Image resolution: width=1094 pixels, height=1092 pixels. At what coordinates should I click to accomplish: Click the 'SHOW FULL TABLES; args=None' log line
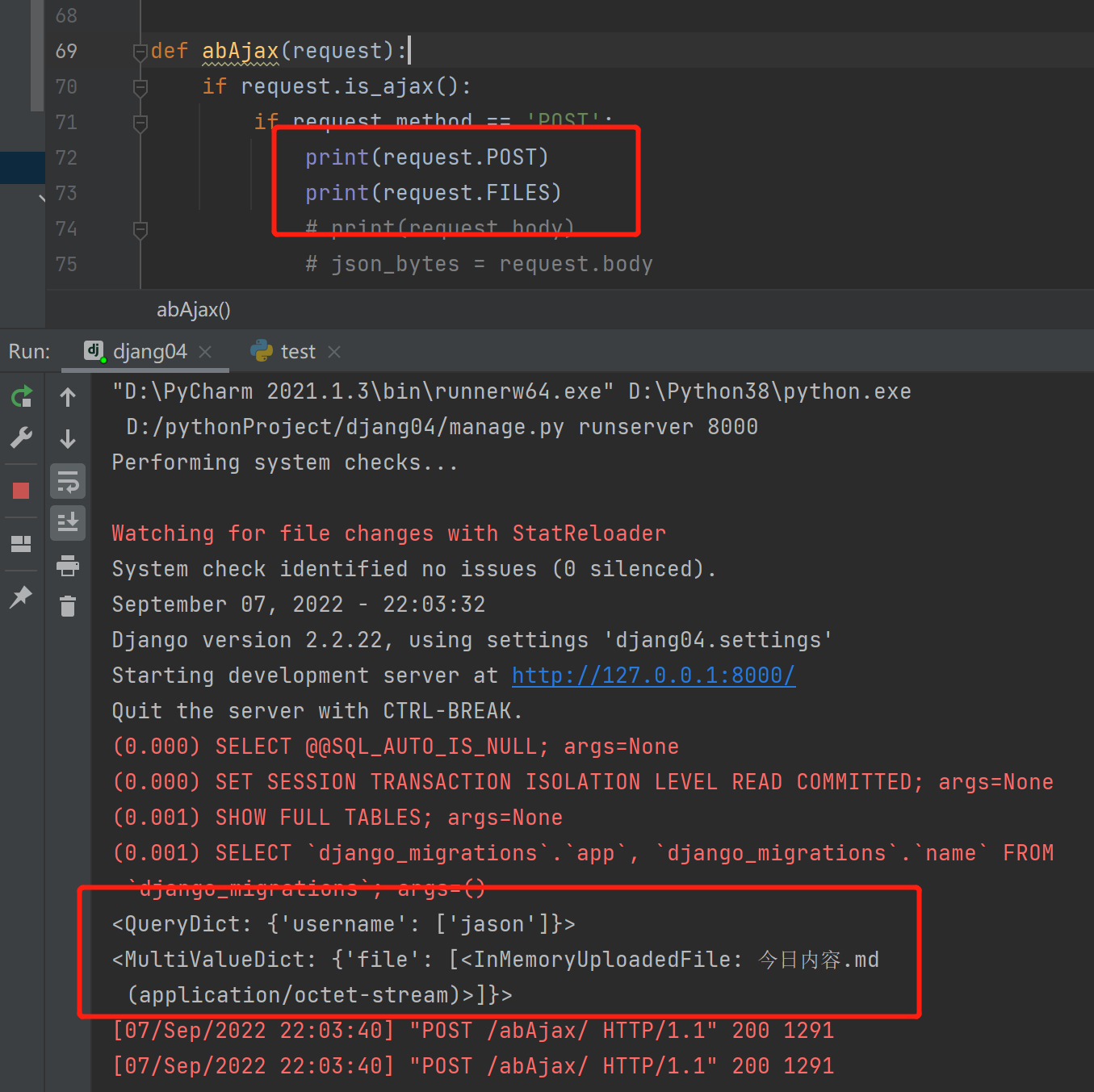click(x=337, y=818)
